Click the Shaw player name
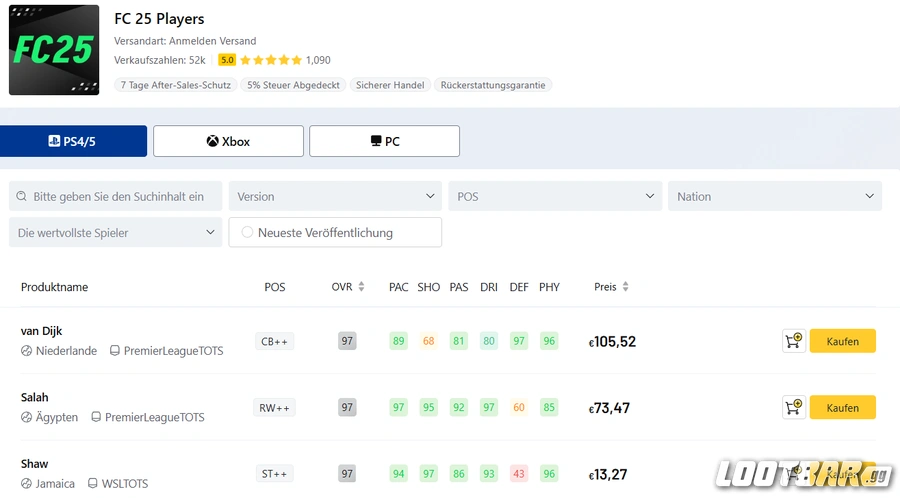Screen dimensions: 900x498 [34, 464]
